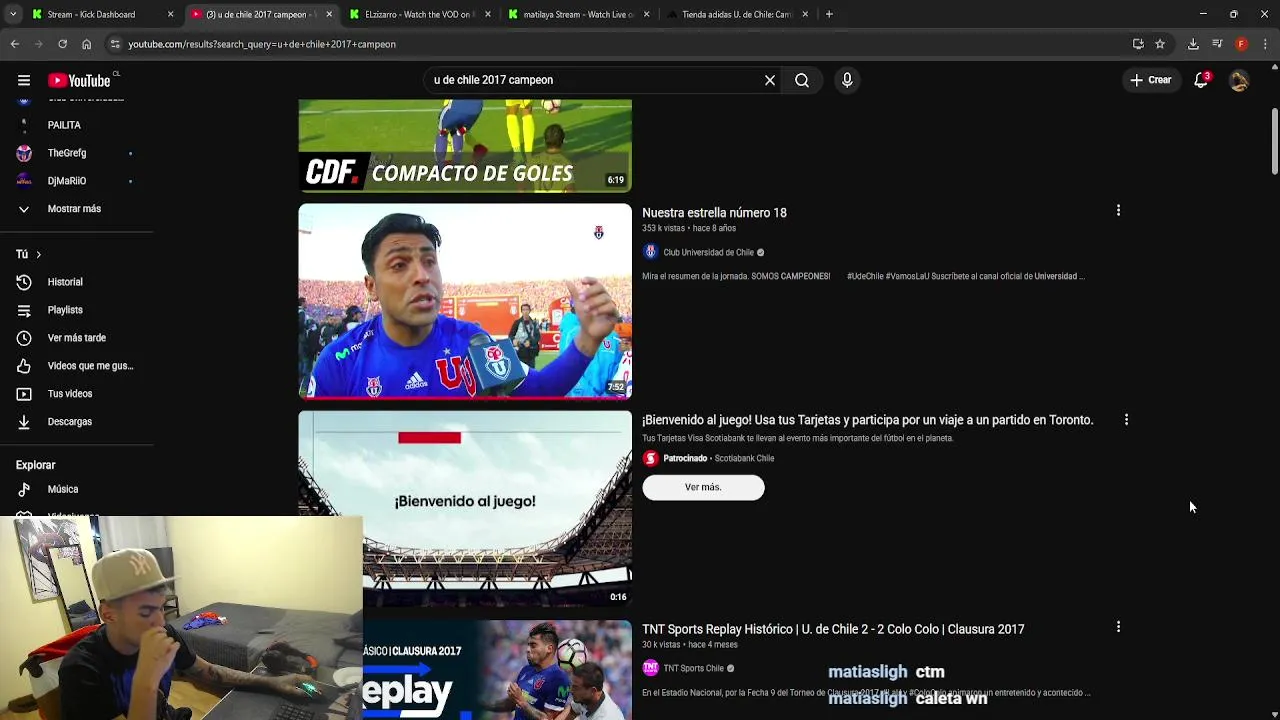
Task: Open the YouTube hamburger guide menu
Action: click(24, 80)
